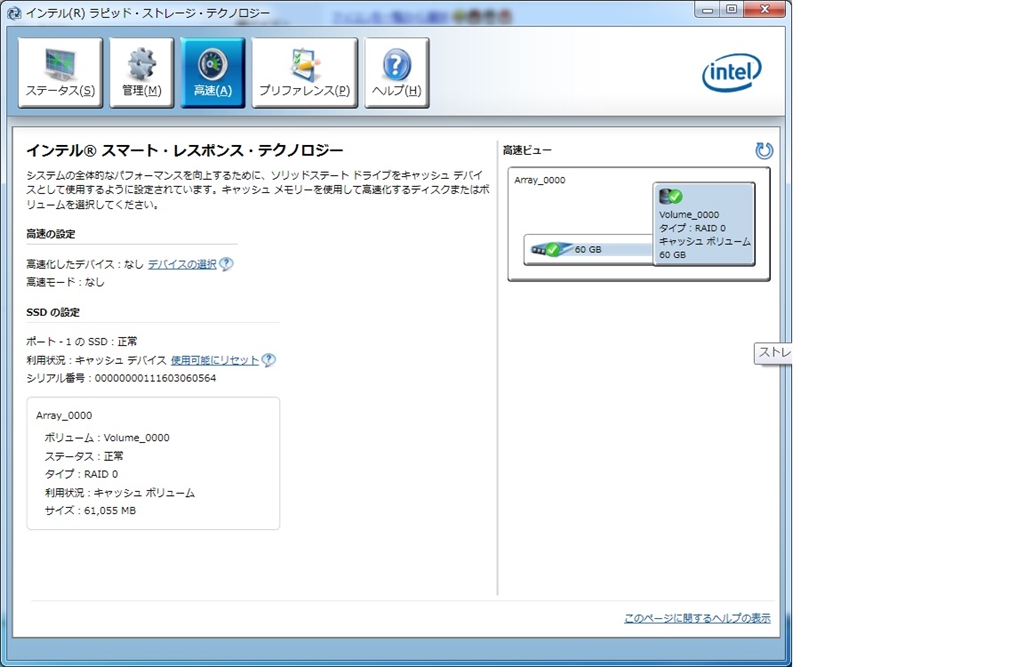Minimize the Intel Rapid Storage window
The width and height of the screenshot is (1024, 667).
click(x=707, y=10)
